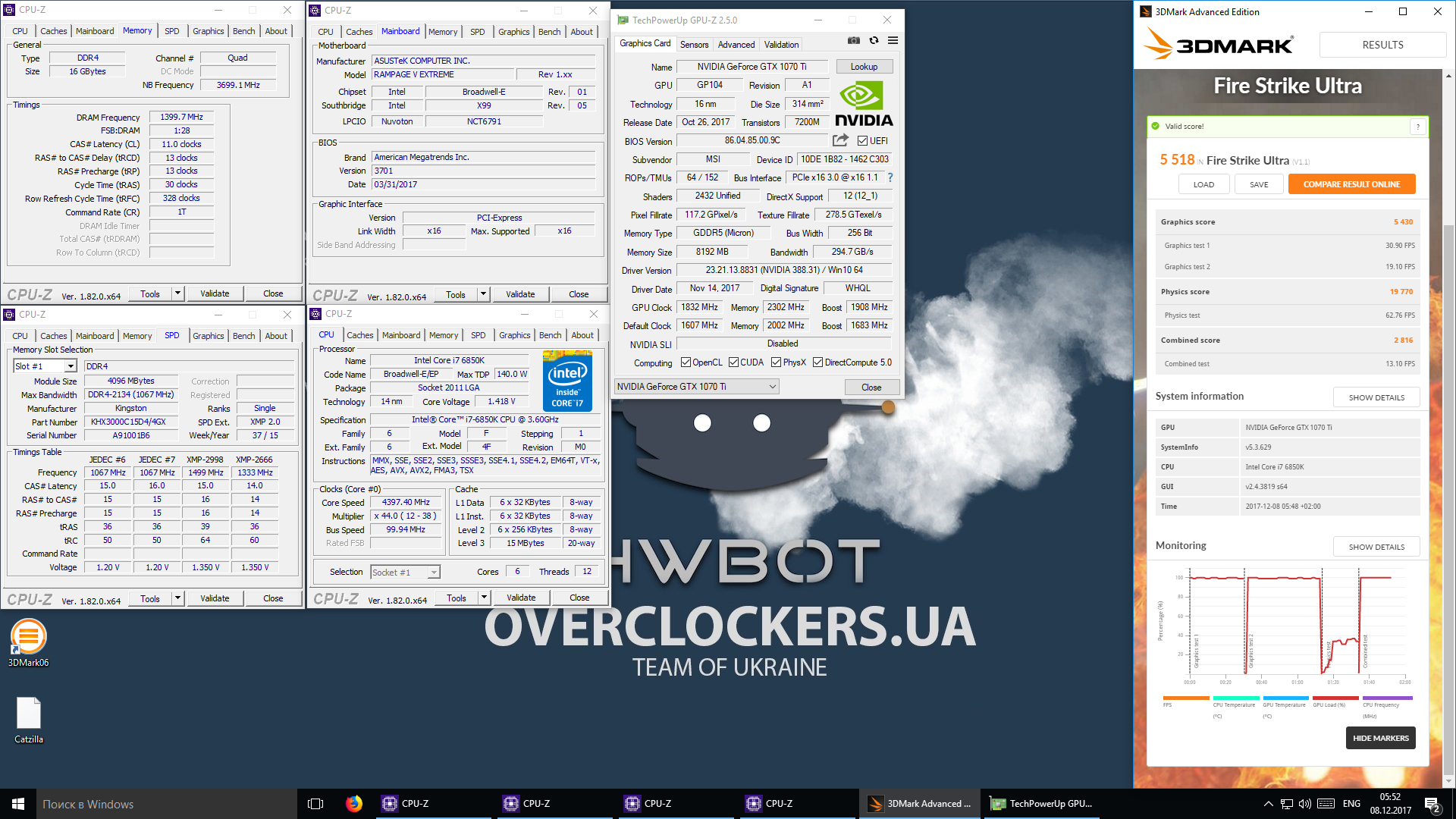Viewport: 1456px width, 819px height.
Task: Show details for Monitoring section
Action: point(1376,547)
